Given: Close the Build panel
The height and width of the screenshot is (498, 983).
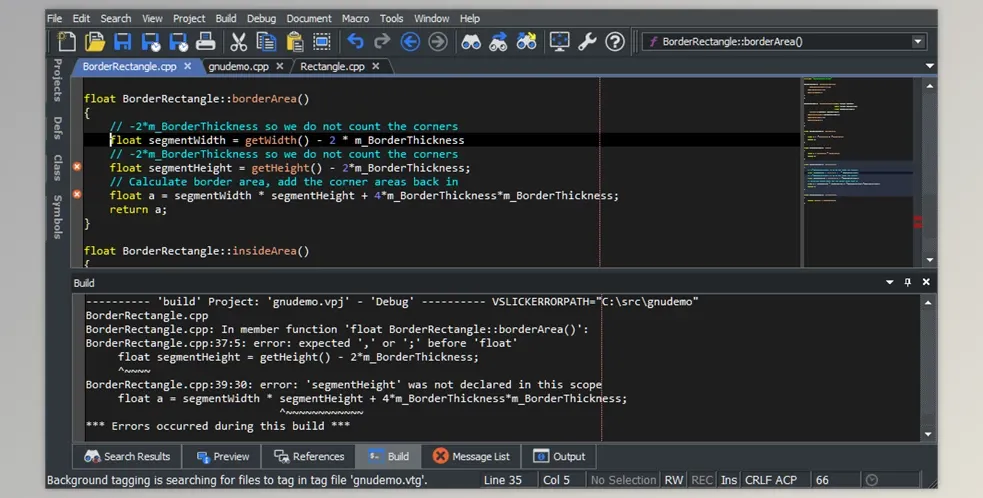Looking at the screenshot, I should point(926,282).
